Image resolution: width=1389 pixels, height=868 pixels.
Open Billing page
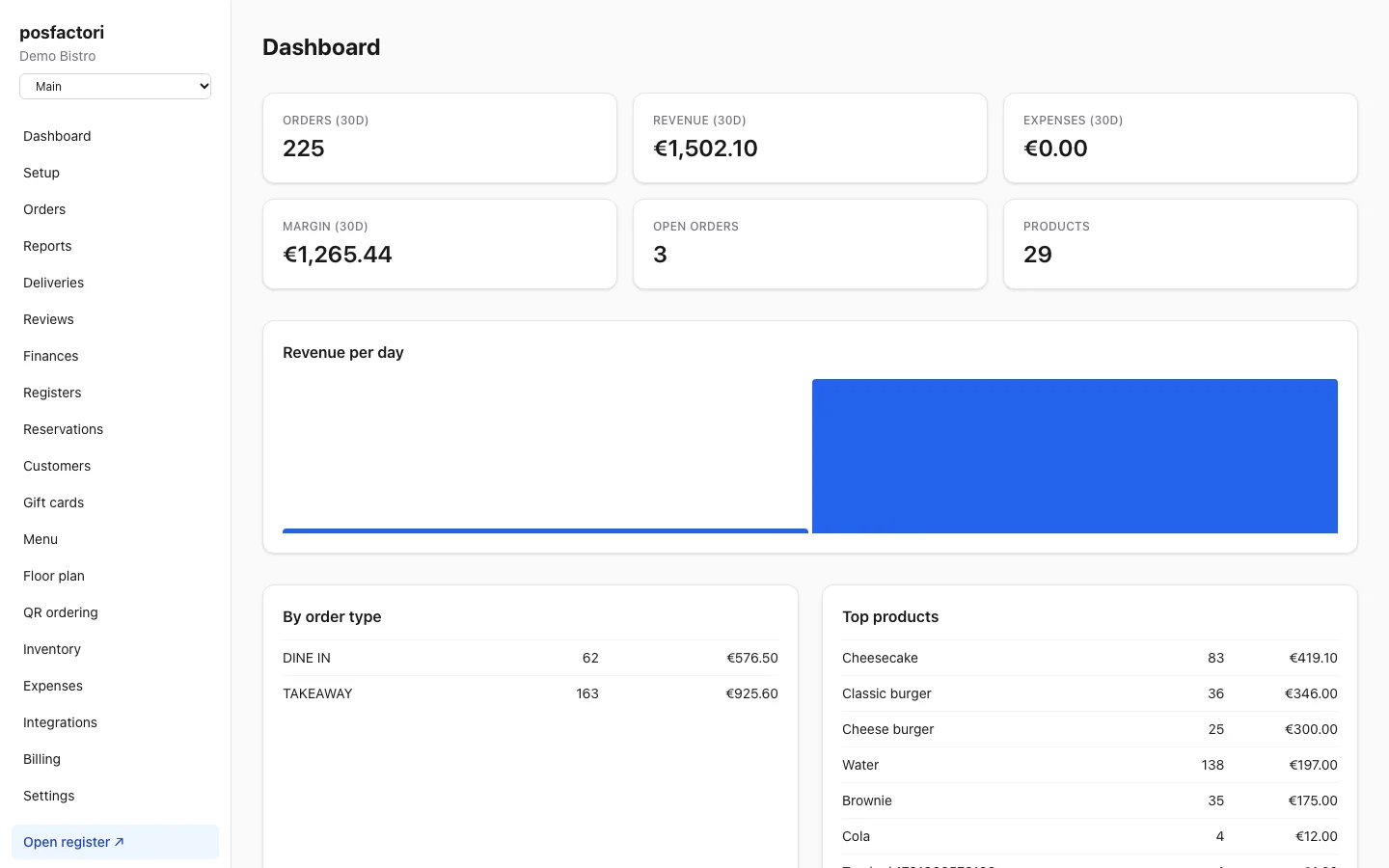[41, 759]
